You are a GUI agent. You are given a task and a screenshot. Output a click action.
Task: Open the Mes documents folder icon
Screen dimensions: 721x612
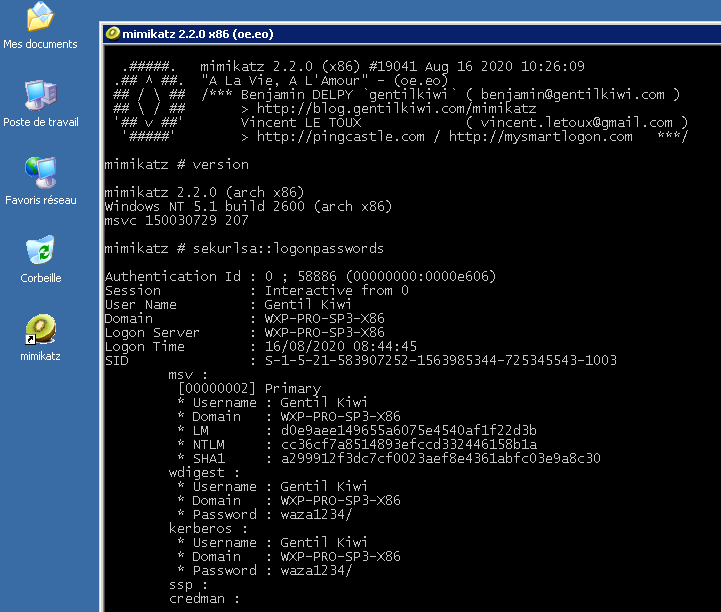pos(40,17)
